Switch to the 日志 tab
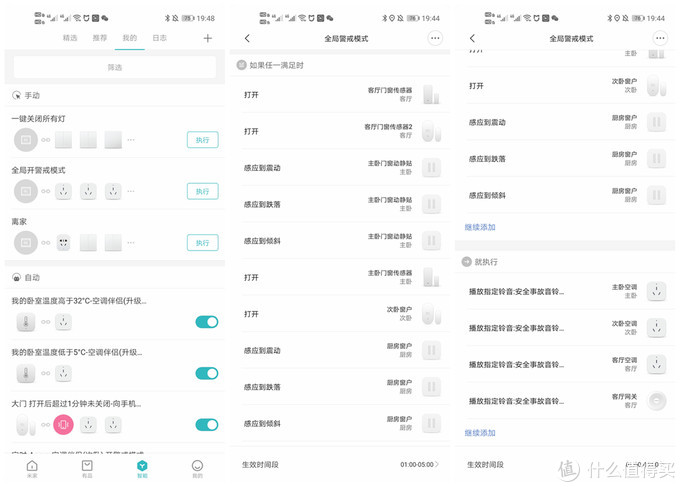680x487 pixels. (x=160, y=38)
